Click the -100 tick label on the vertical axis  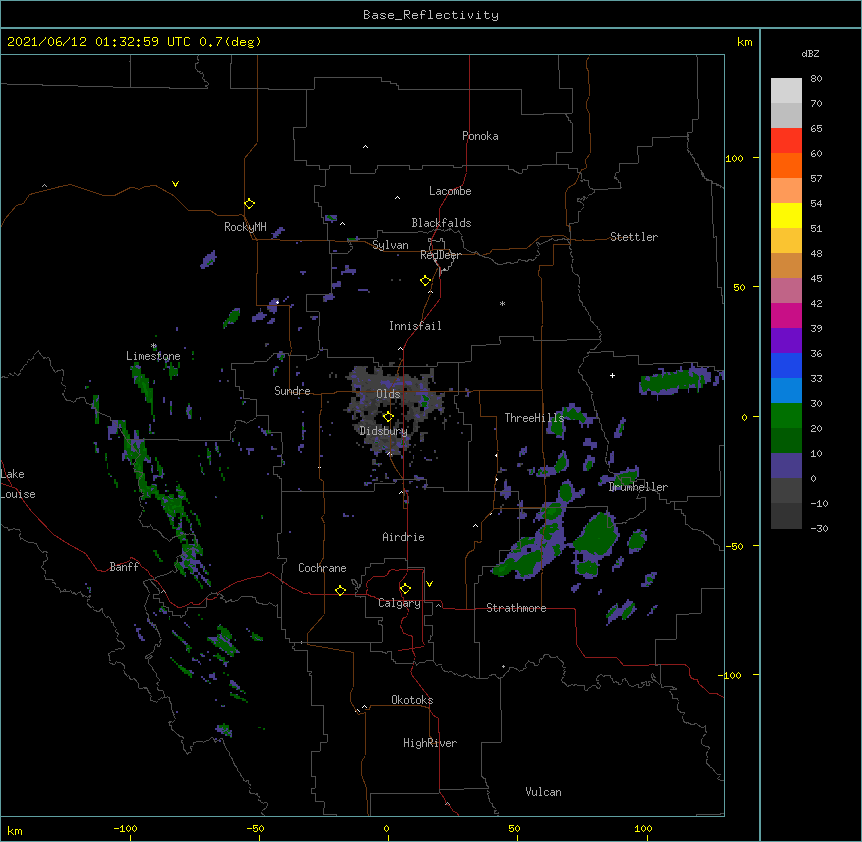pyautogui.click(x=731, y=675)
